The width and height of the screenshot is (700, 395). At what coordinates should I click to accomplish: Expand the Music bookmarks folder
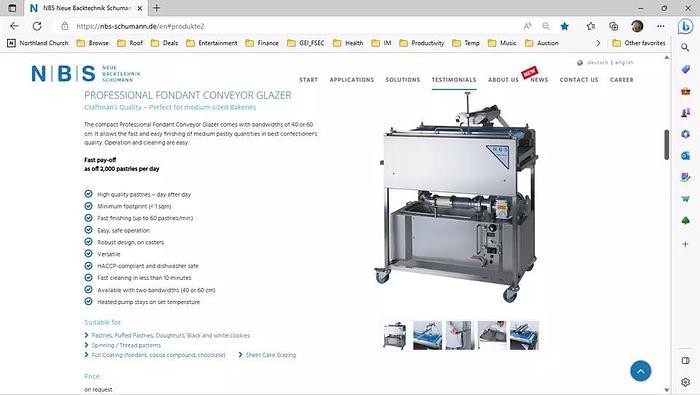(502, 43)
